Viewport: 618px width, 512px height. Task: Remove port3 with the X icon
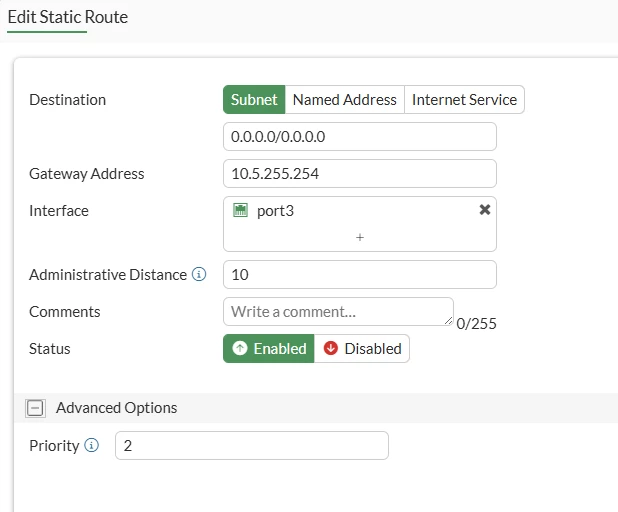(x=485, y=210)
